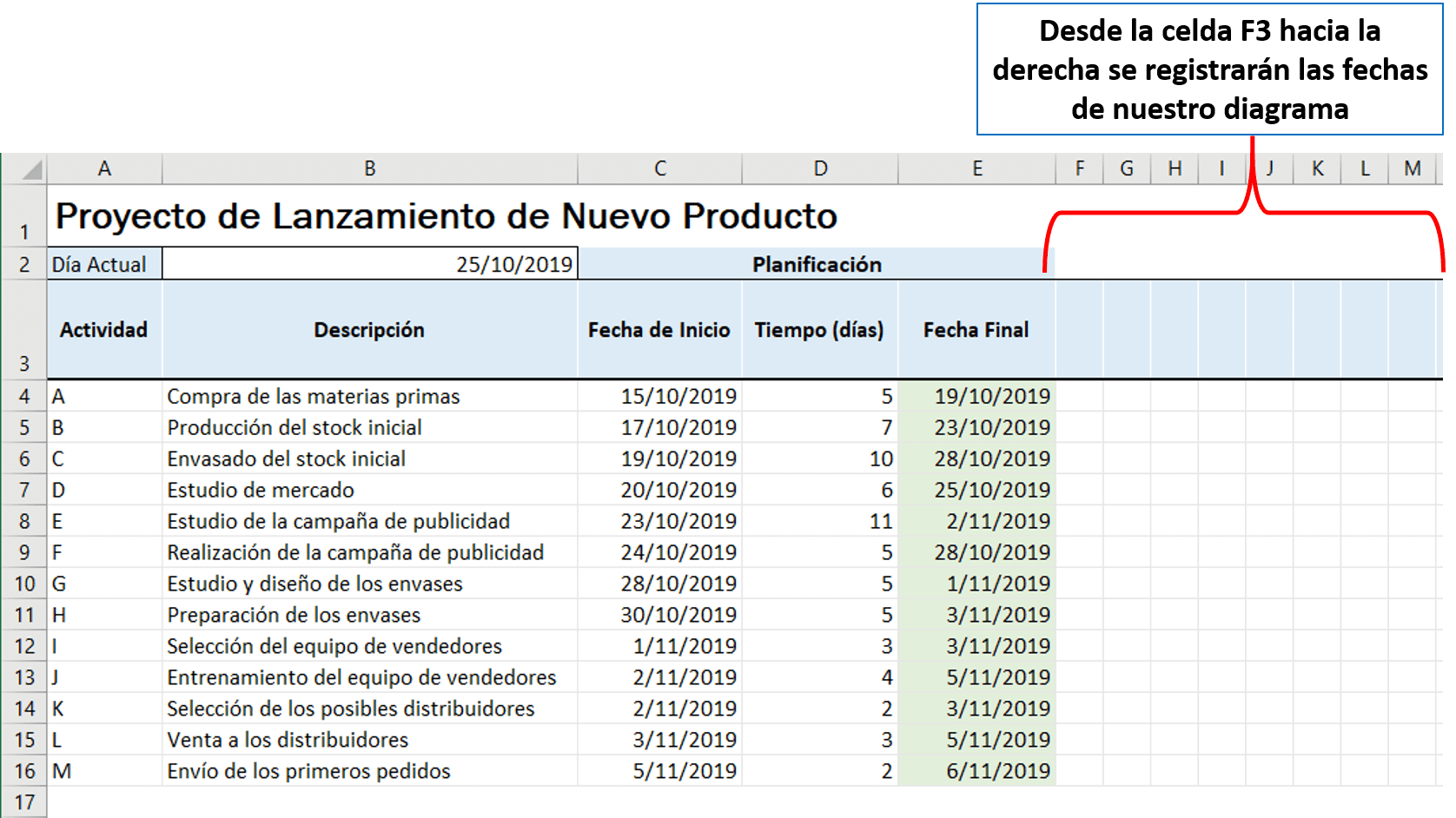Click start date 24/10/2019
Image resolution: width=1456 pixels, height=818 pixels.
click(x=660, y=552)
